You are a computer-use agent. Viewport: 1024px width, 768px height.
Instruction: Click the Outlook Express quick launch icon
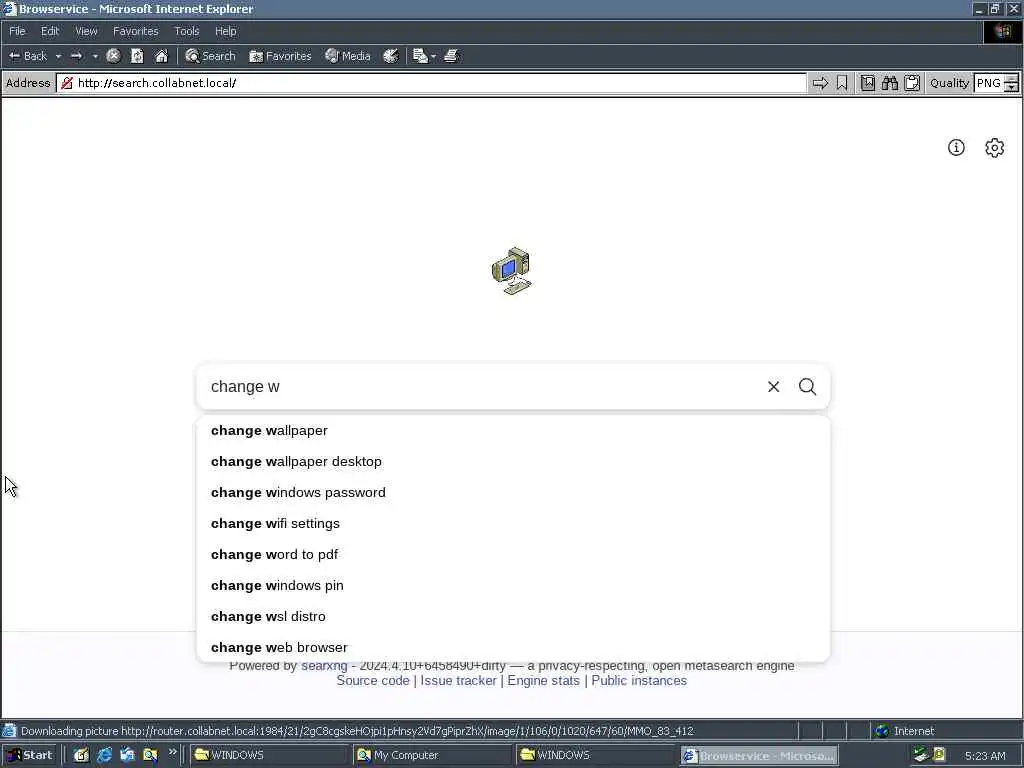click(x=127, y=755)
